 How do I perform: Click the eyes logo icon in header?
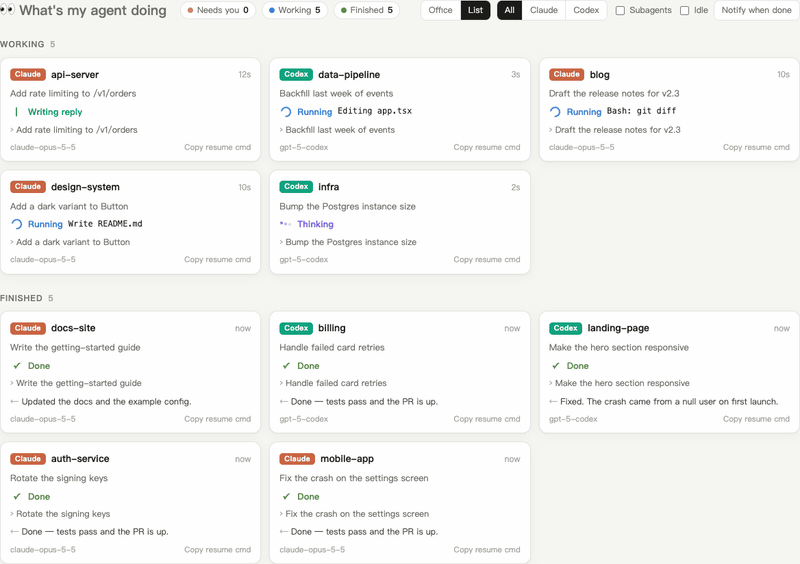click(x=7, y=10)
